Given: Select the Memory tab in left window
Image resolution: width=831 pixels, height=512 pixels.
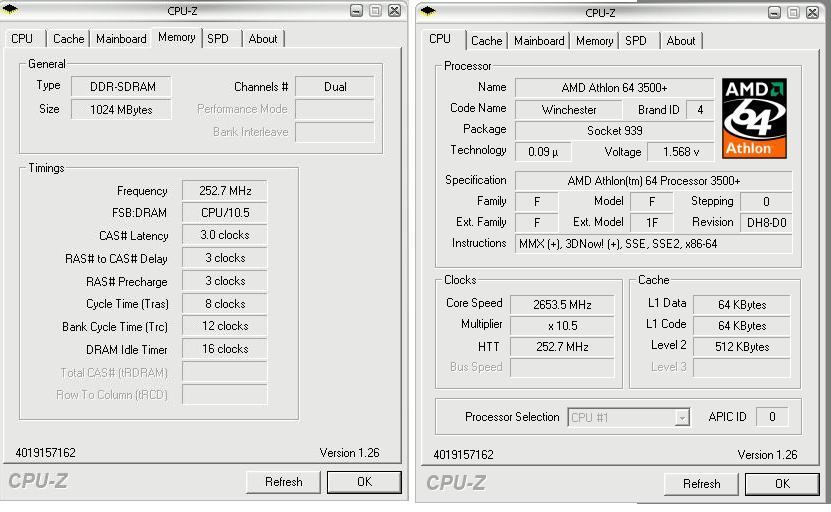Looking at the screenshot, I should coord(176,37).
